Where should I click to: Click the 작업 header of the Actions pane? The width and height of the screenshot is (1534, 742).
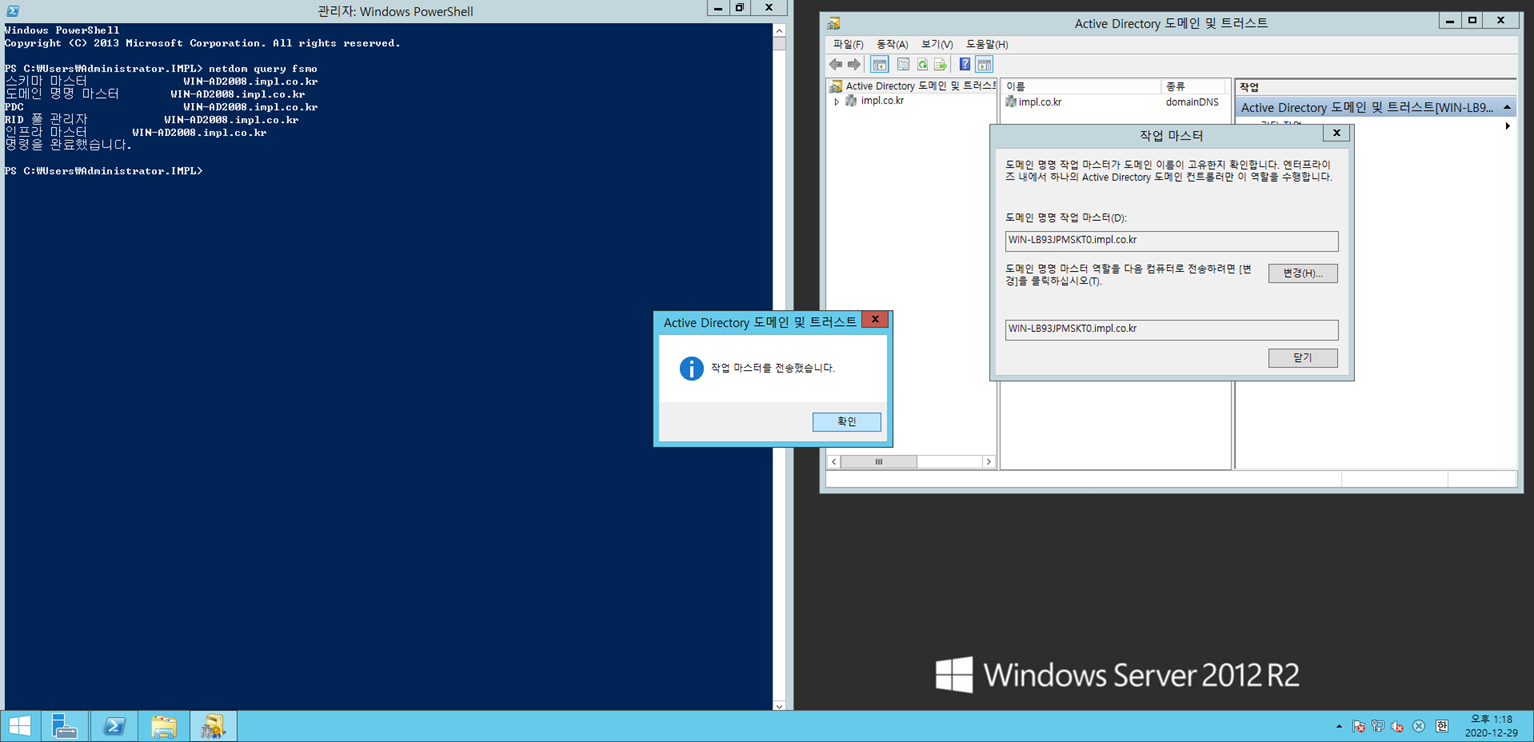coord(1376,87)
